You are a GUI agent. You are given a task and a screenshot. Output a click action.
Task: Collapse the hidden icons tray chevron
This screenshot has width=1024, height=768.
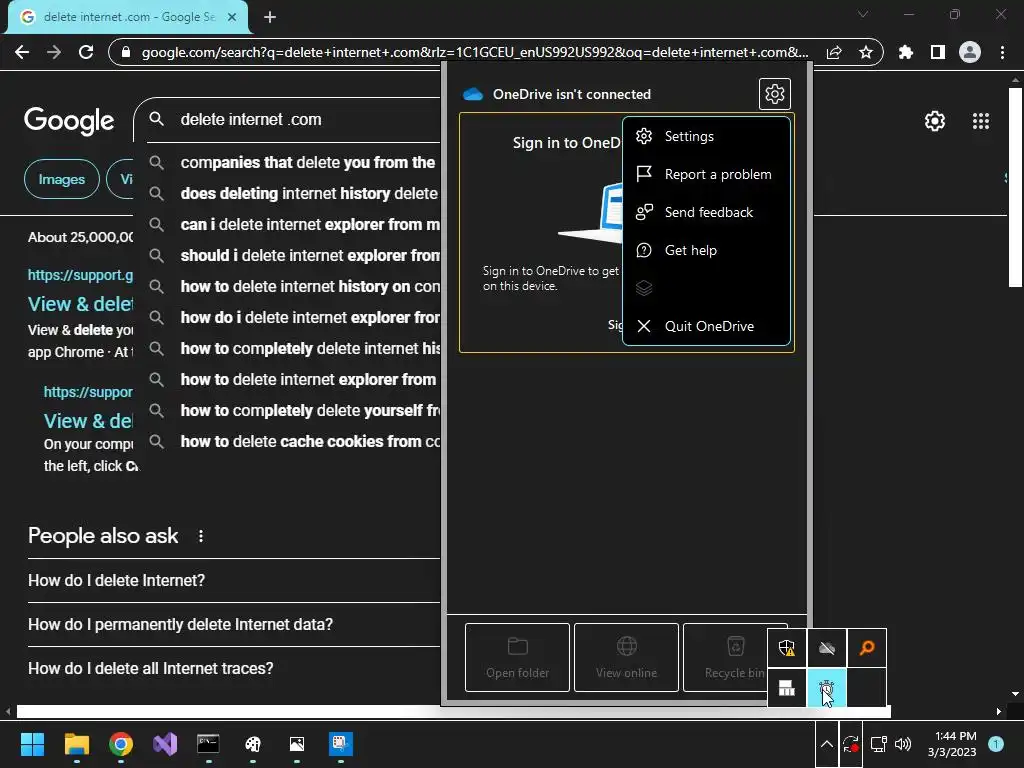pyautogui.click(x=826, y=744)
